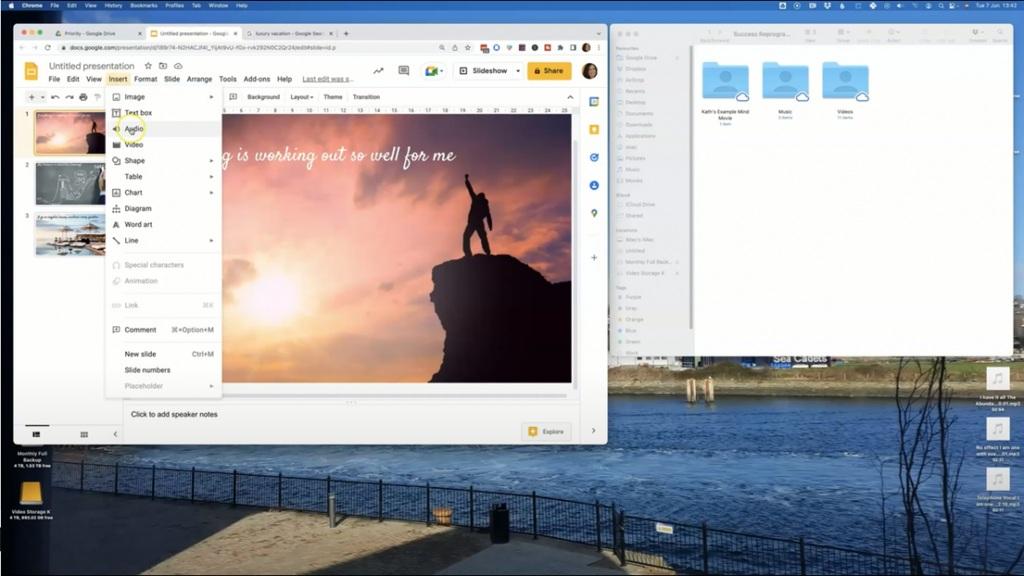The image size is (1024, 576).
Task: Select slide 2 thumbnail
Action: coord(70,184)
